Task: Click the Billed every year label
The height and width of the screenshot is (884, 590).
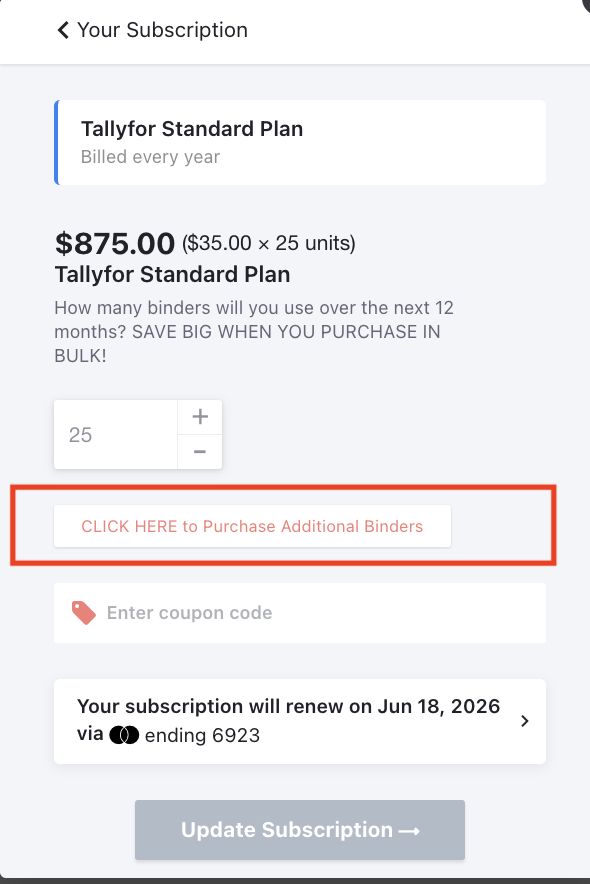Action: pyautogui.click(x=150, y=157)
